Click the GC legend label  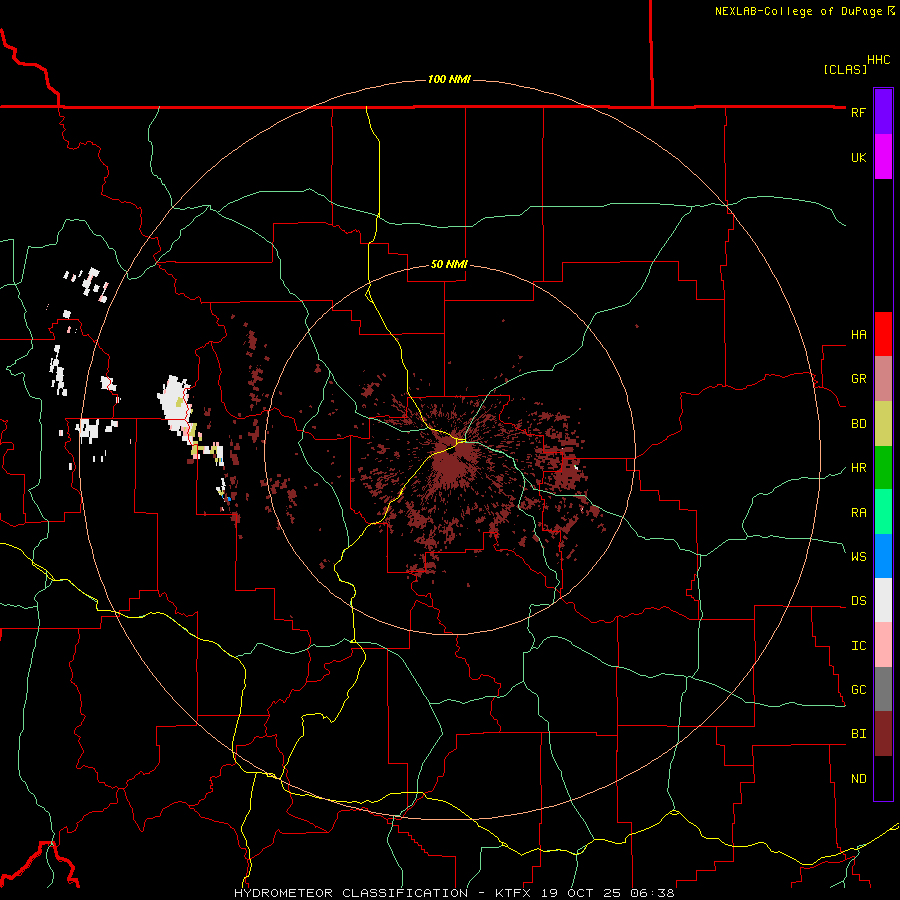tap(858, 690)
